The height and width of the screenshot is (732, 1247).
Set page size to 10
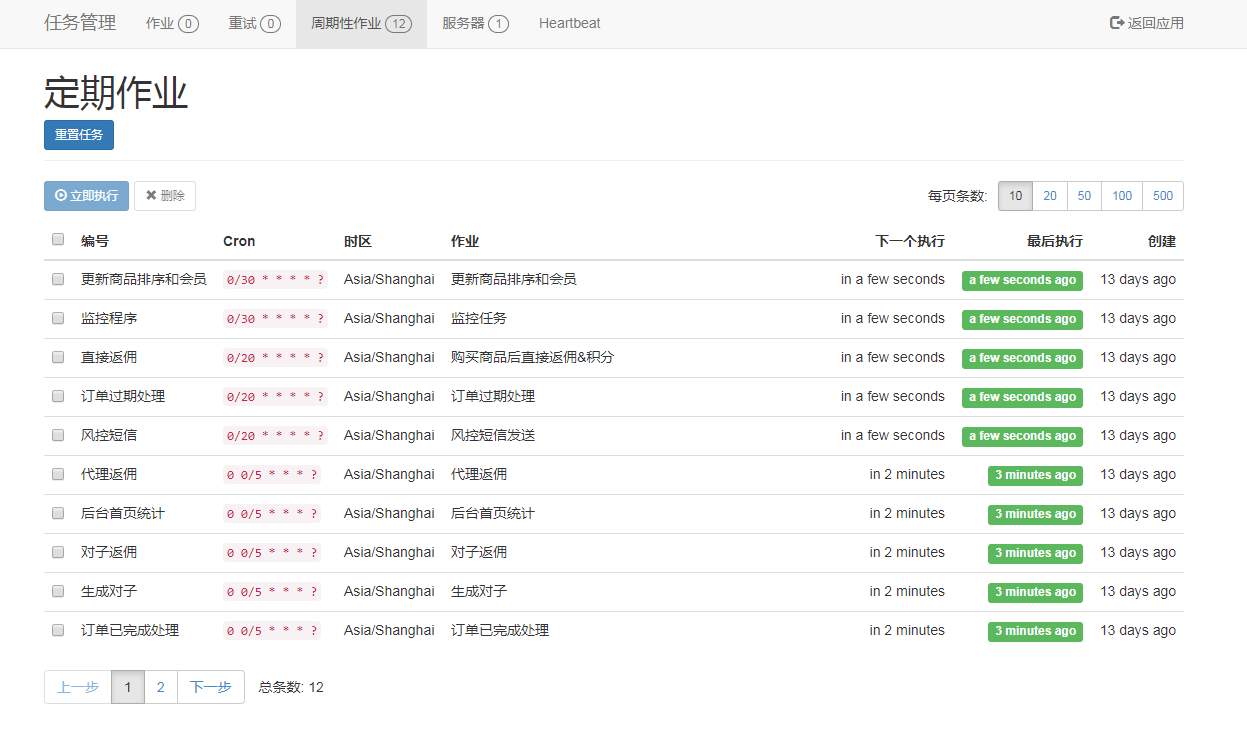coord(1015,196)
